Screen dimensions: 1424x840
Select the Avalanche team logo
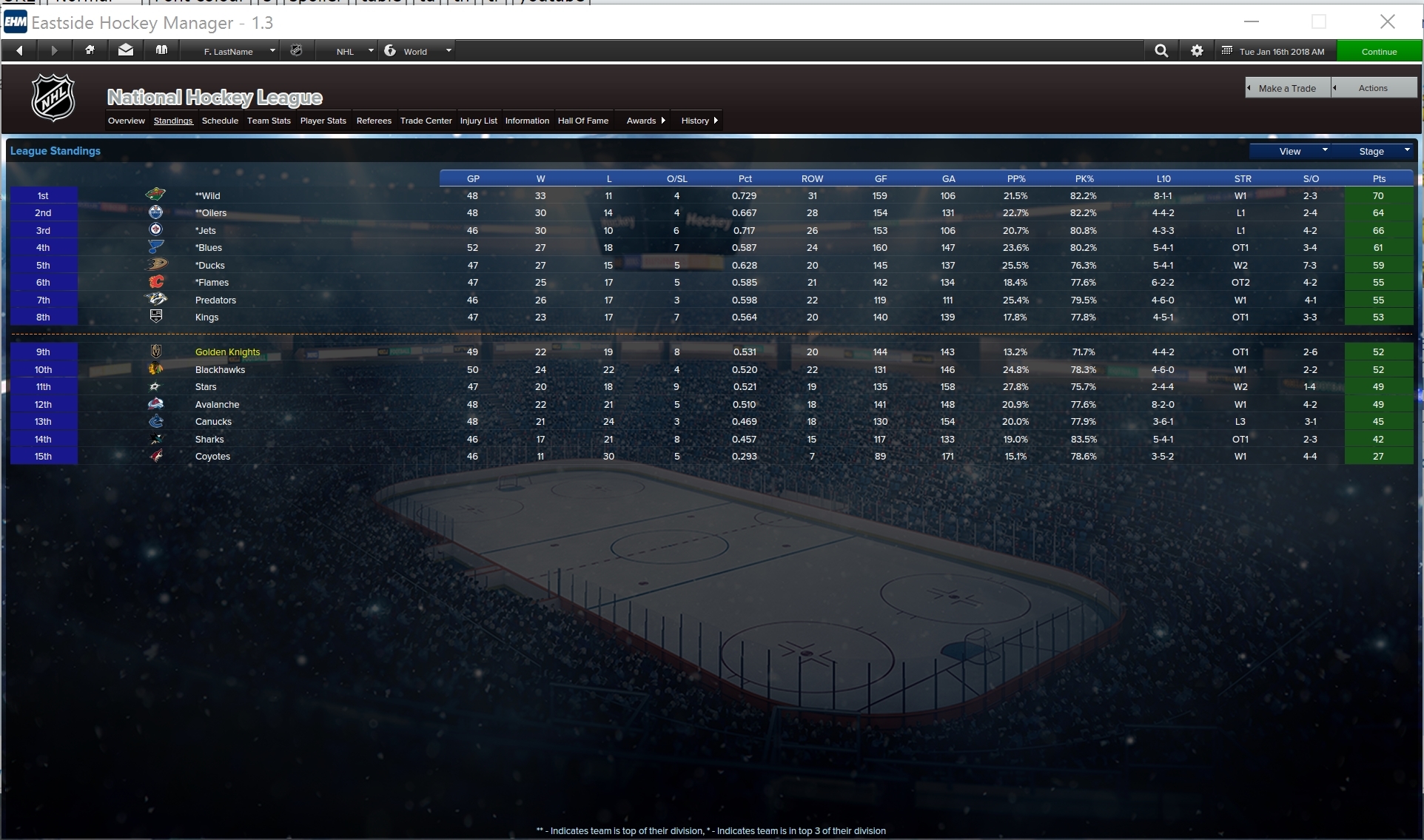coord(155,403)
